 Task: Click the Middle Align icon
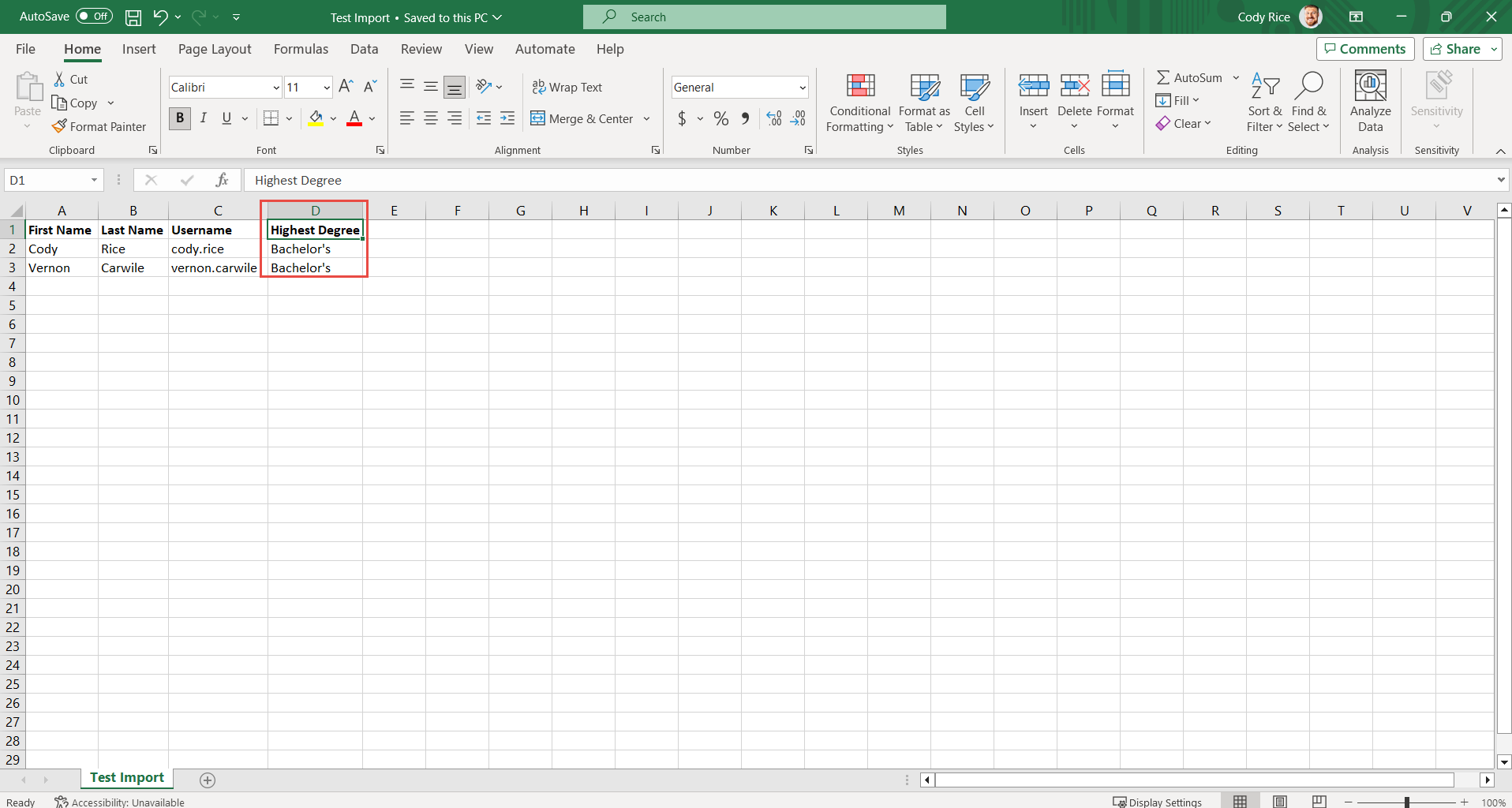tap(431, 87)
